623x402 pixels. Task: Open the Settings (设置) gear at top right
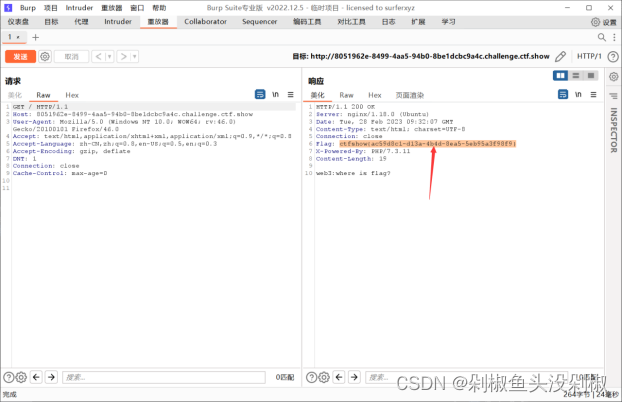(x=604, y=22)
